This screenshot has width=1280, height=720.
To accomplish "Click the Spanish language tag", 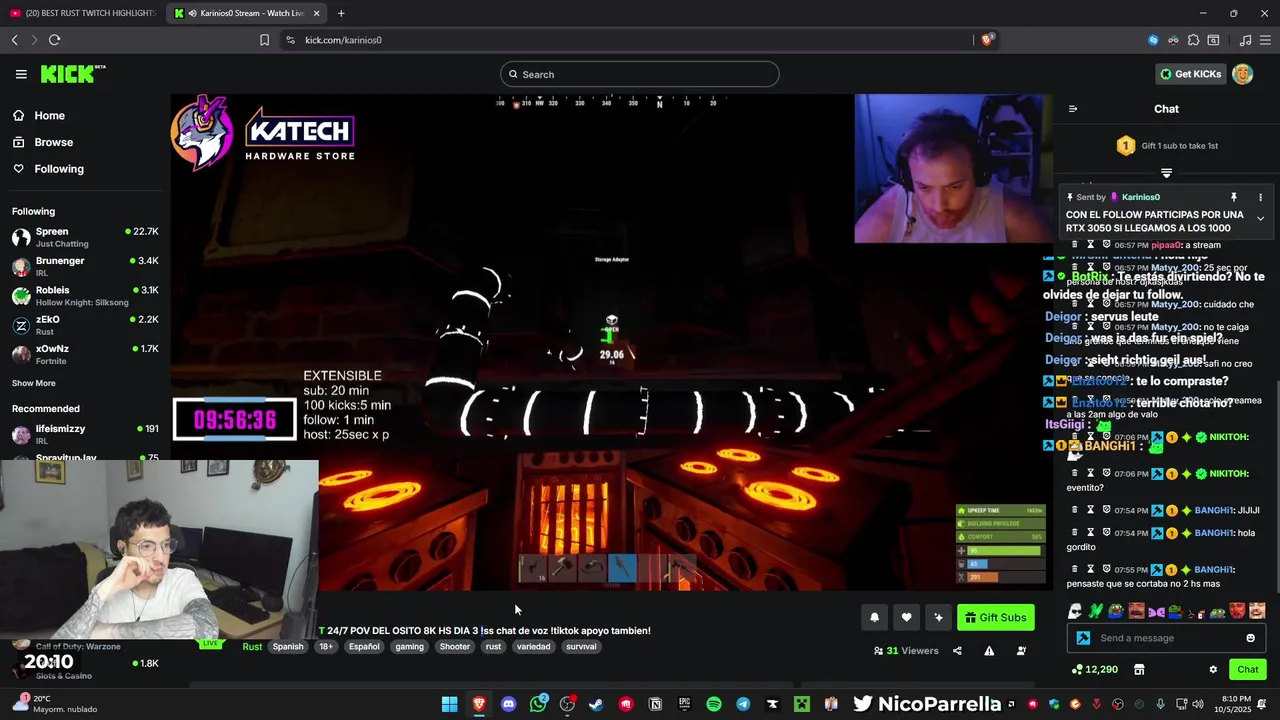I will (288, 647).
